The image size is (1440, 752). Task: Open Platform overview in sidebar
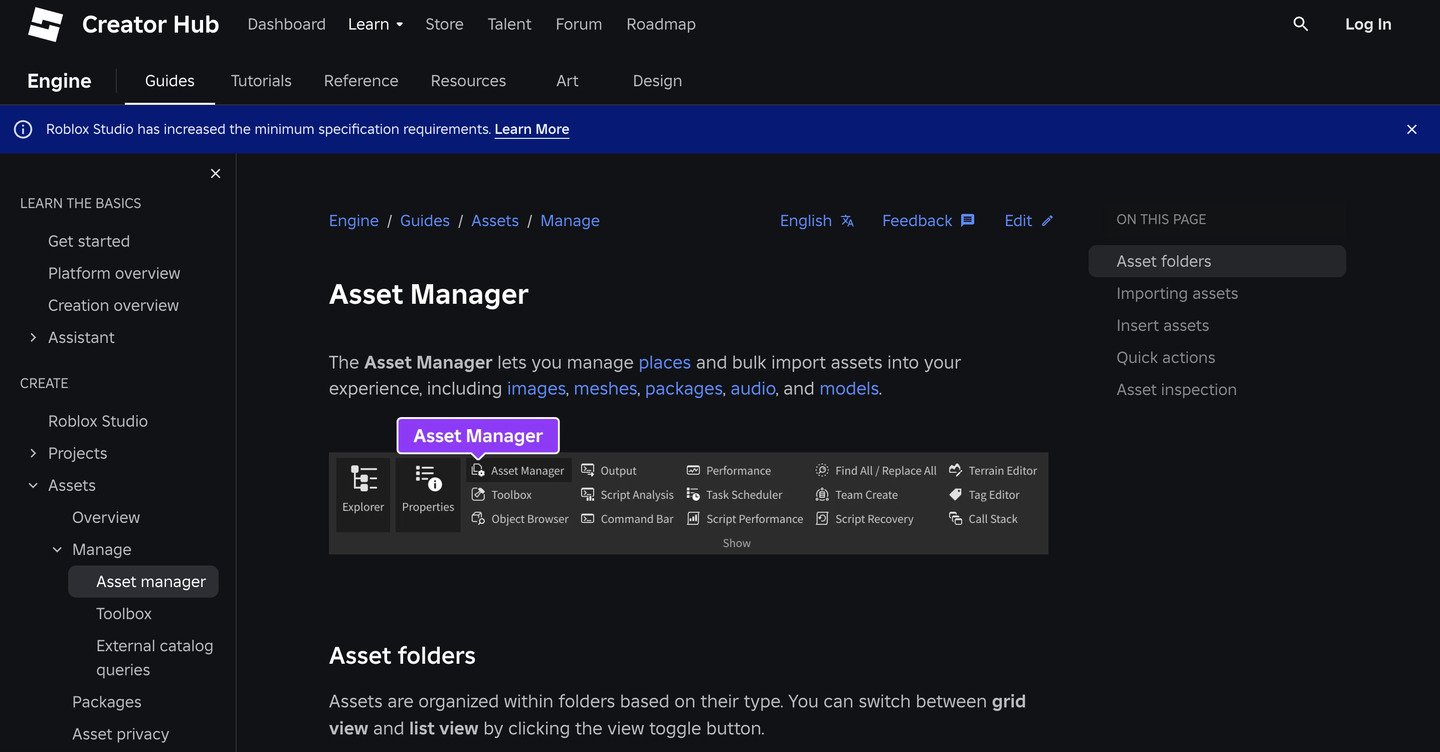pos(114,273)
